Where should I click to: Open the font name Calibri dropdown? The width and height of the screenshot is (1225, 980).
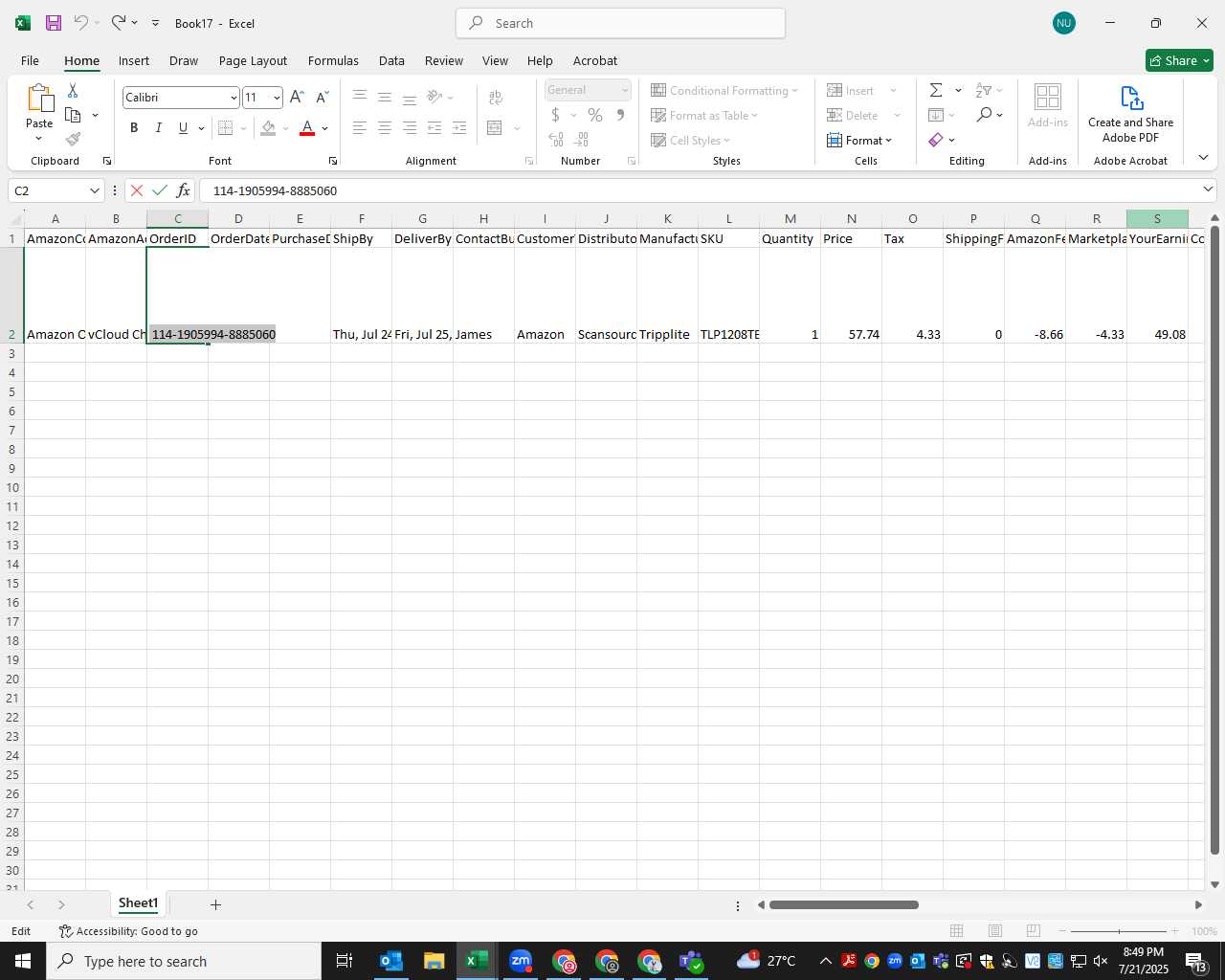tap(234, 98)
